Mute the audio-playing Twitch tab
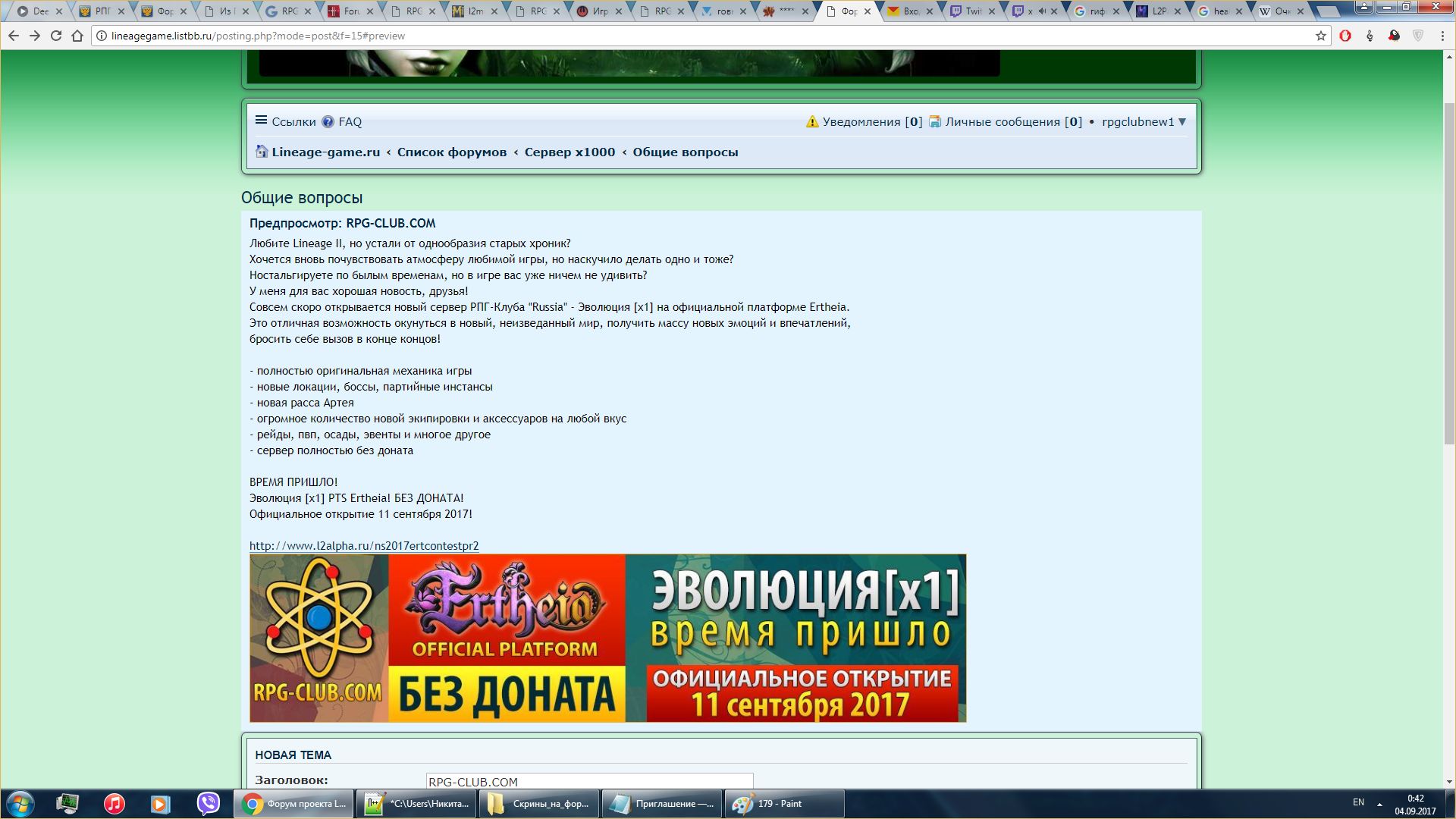 1041,11
